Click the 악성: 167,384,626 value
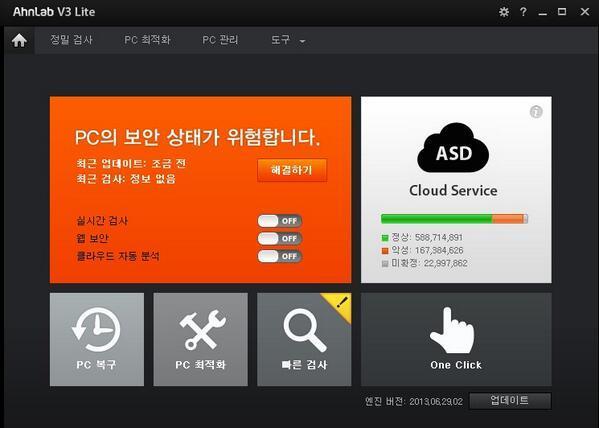The height and width of the screenshot is (428, 599). 427,250
